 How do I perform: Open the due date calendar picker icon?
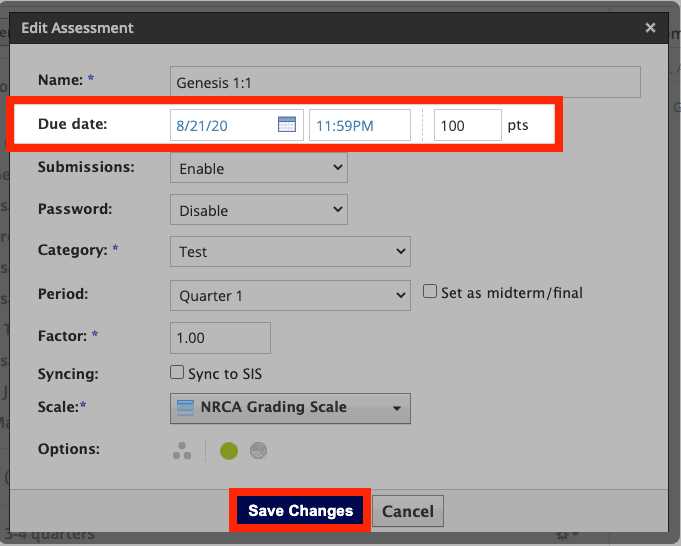[x=287, y=124]
